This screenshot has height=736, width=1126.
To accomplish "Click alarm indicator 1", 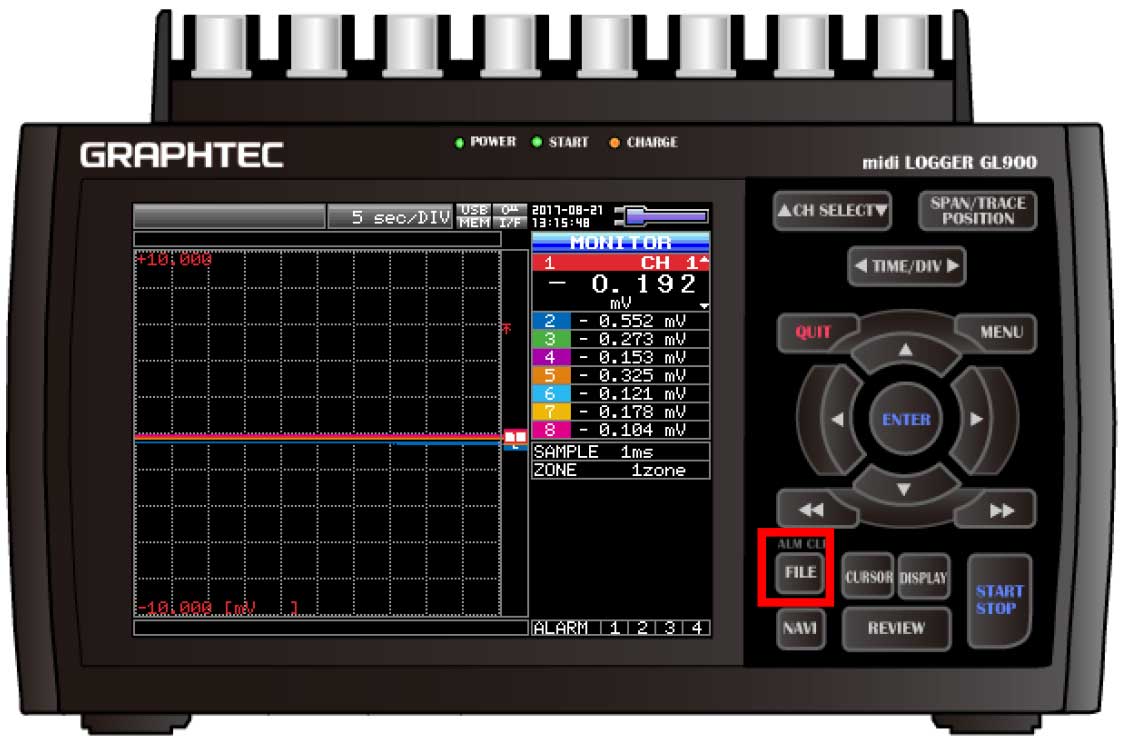I will pos(614,628).
